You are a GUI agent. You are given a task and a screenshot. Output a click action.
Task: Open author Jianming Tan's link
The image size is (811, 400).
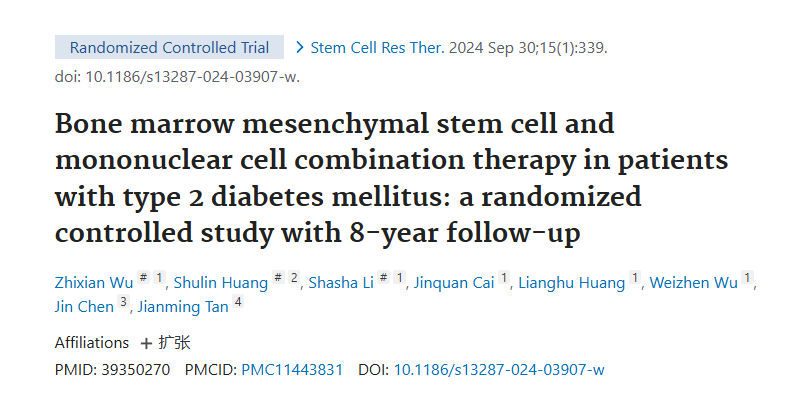point(183,304)
